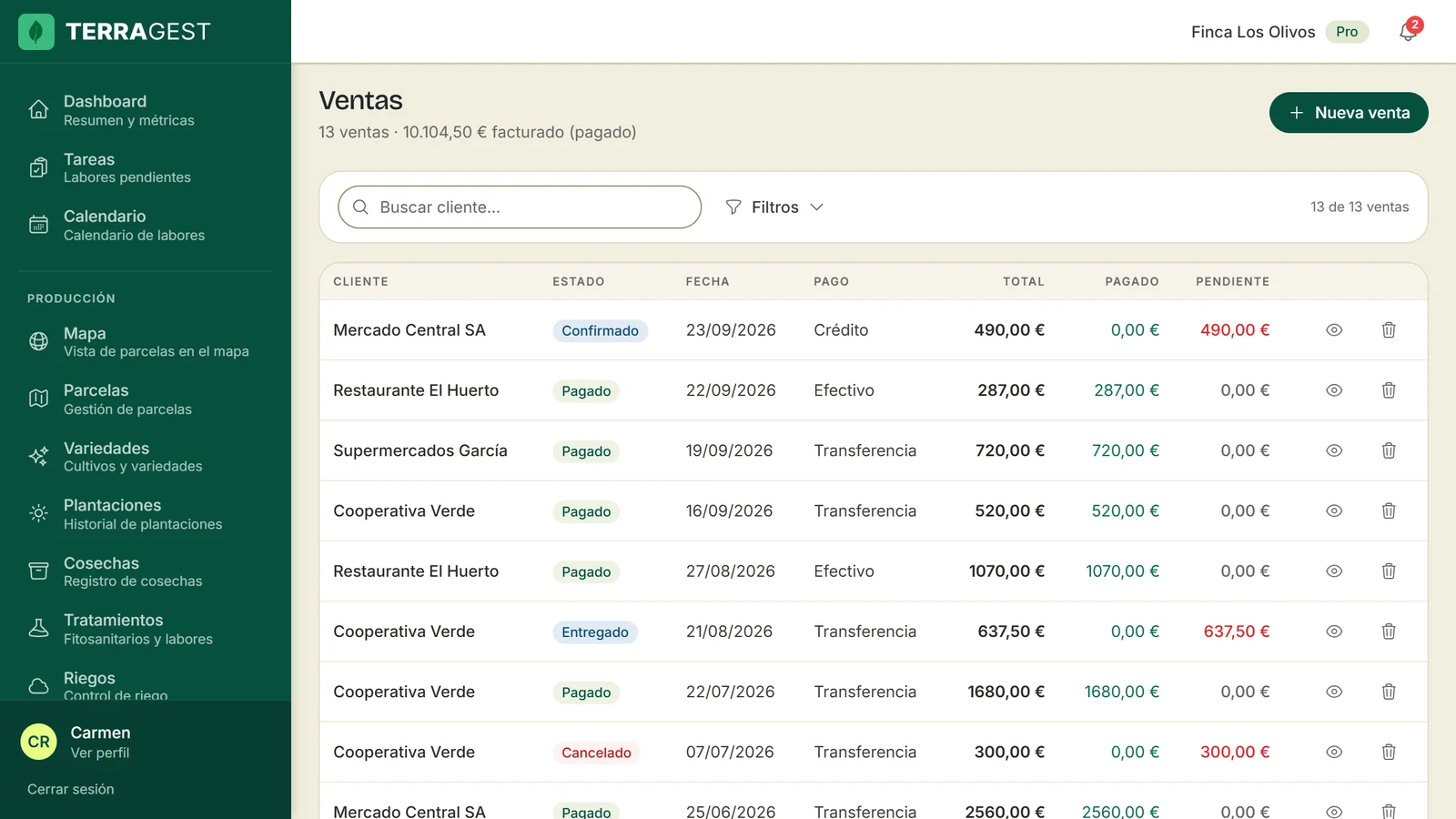Click the Cancelado status badge

pyautogui.click(x=596, y=753)
